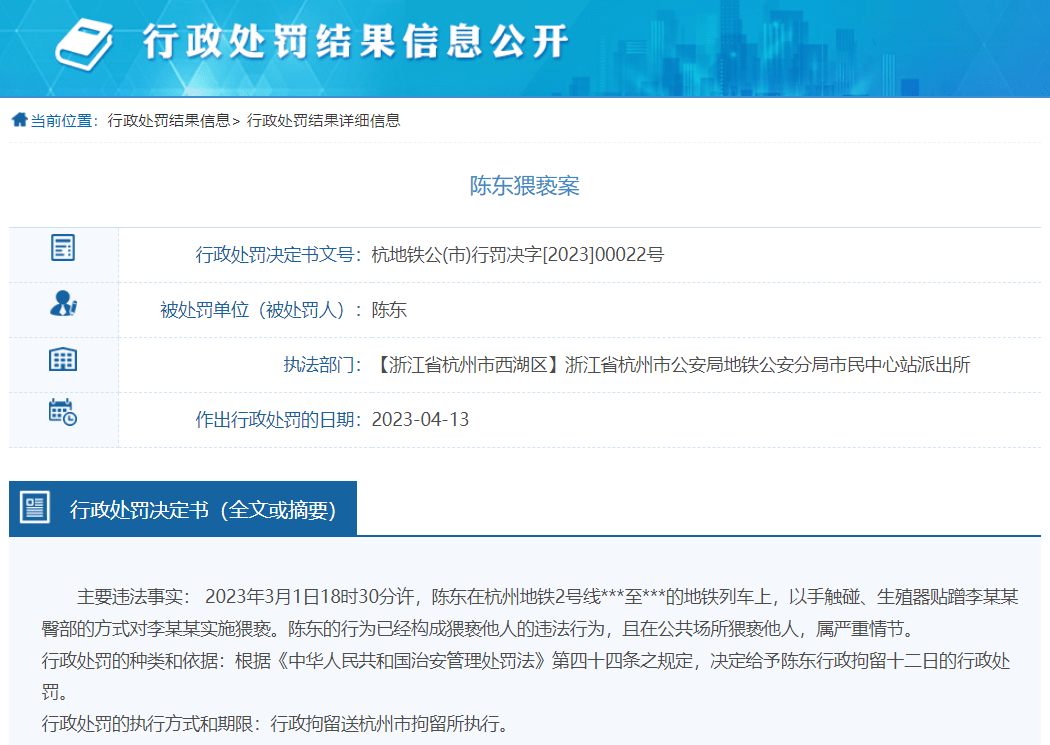This screenshot has height=745, width=1050.
Task: Click the header title 行政处罚结果信息公开
Action: coord(355,42)
